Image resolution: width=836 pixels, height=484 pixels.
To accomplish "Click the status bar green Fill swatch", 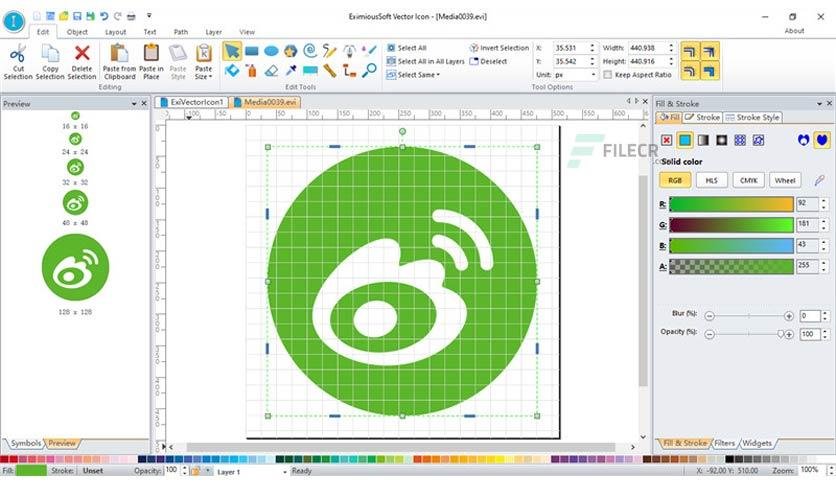I will point(31,471).
